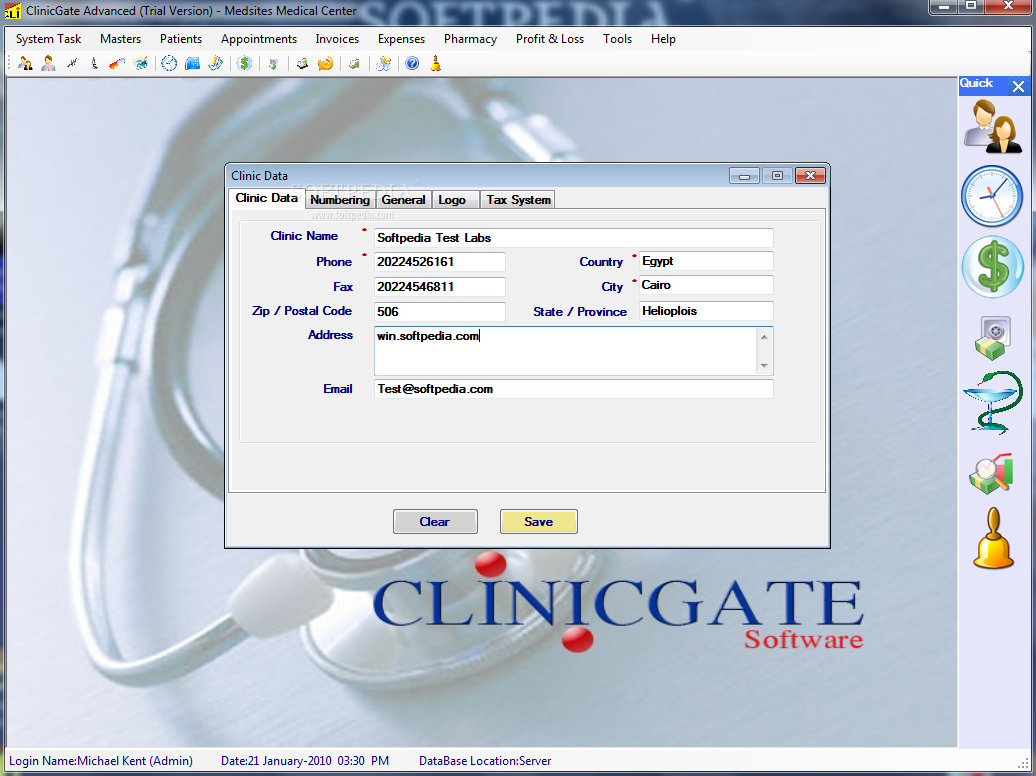This screenshot has width=1036, height=776.
Task: Open the Masters menu
Action: click(120, 39)
